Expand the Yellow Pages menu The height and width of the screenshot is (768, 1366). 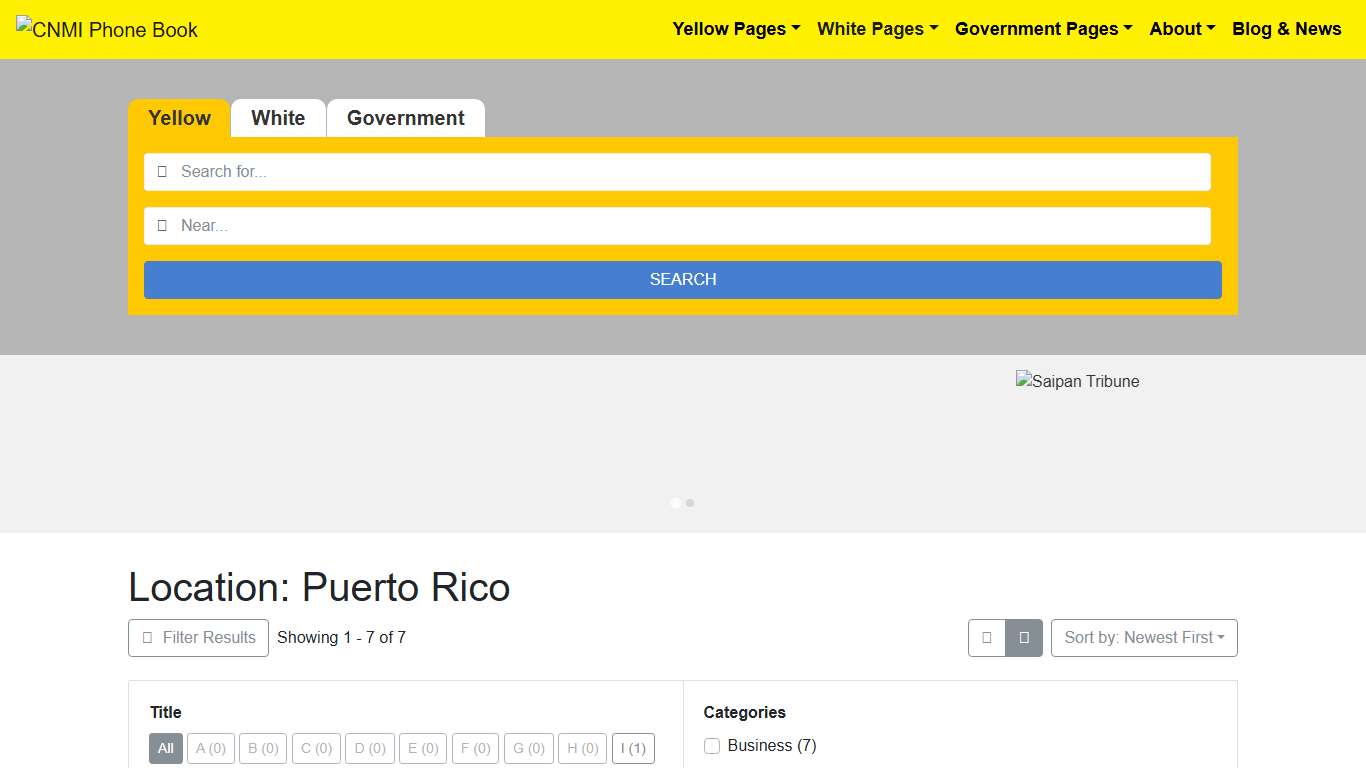736,29
